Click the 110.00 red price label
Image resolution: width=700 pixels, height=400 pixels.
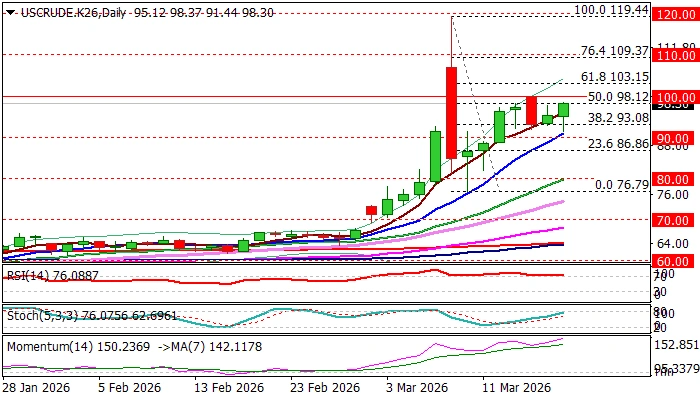pyautogui.click(x=674, y=55)
